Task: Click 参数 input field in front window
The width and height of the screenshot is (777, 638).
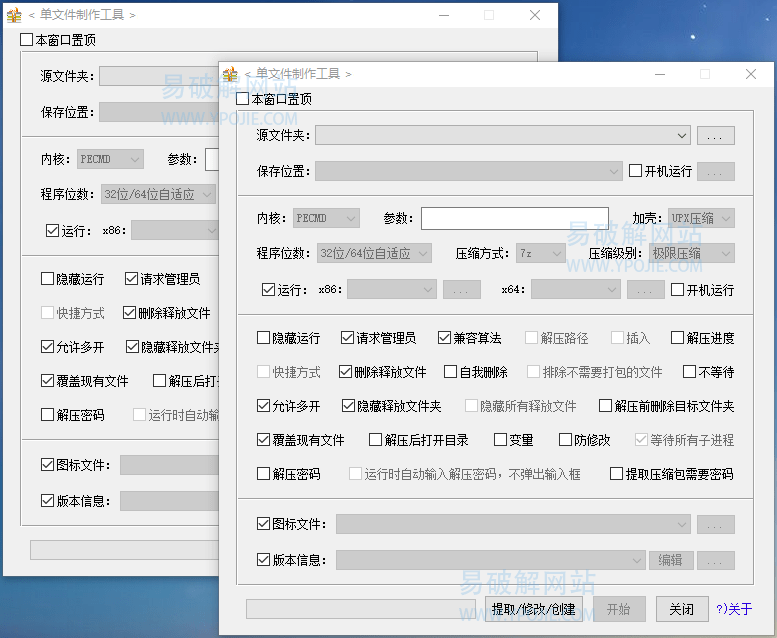Action: pos(515,218)
